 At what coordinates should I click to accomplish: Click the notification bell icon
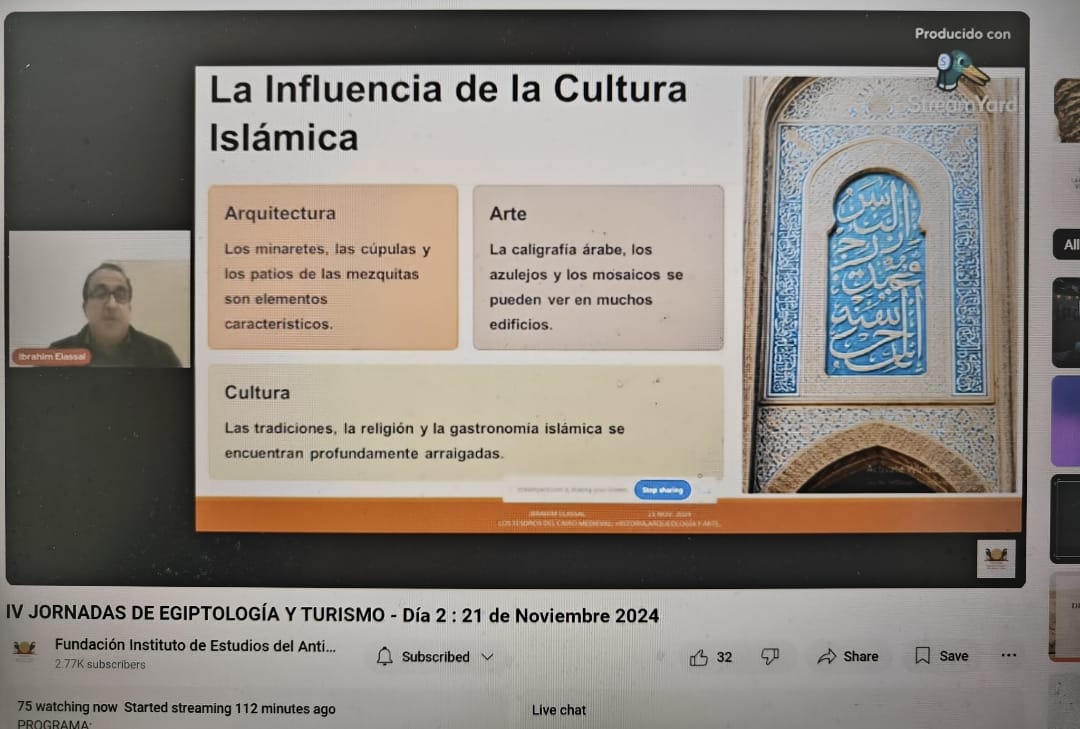[384, 657]
